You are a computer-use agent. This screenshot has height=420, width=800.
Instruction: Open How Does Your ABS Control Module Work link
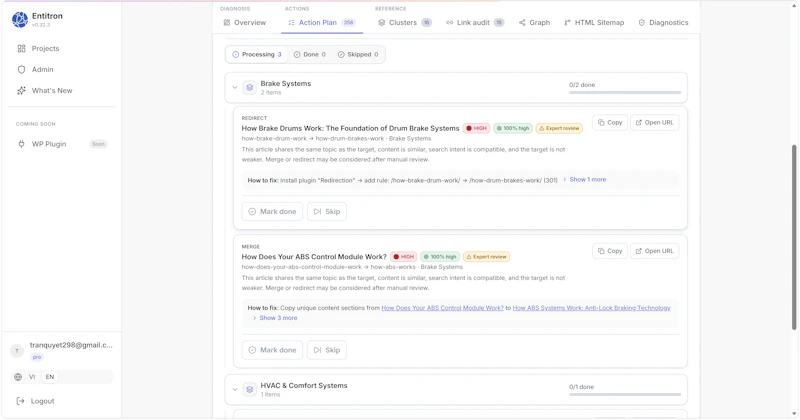(442, 308)
